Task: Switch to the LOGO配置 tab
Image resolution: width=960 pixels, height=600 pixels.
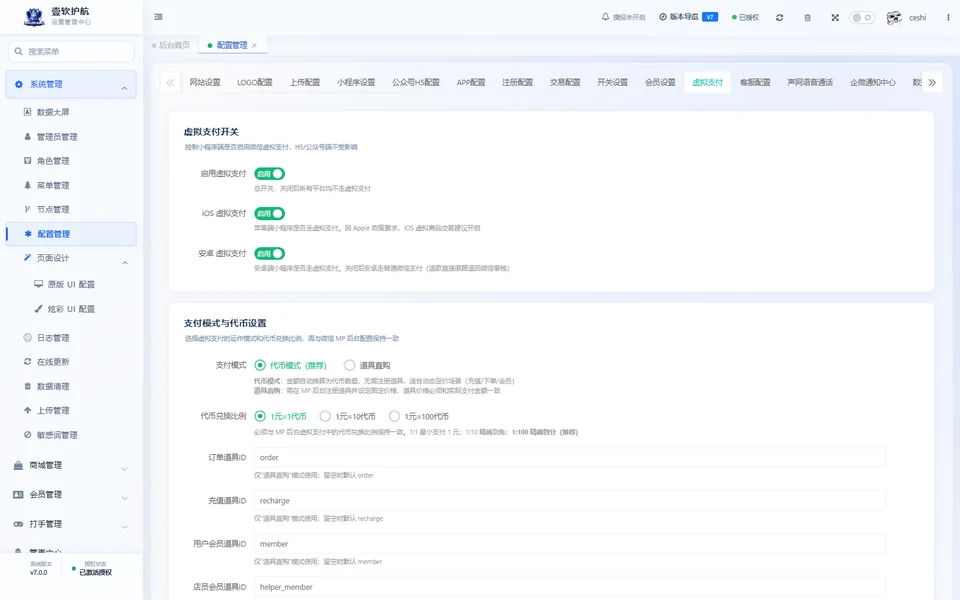Action: pos(255,82)
